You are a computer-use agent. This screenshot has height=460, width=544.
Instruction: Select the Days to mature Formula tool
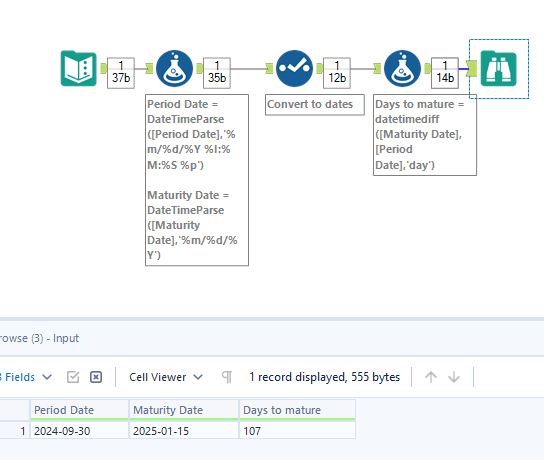[x=402, y=68]
